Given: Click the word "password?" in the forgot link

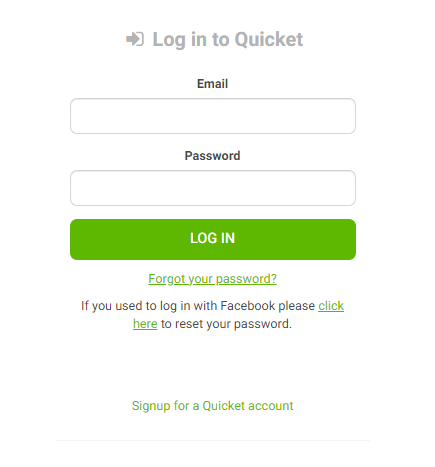Looking at the screenshot, I should point(246,279).
